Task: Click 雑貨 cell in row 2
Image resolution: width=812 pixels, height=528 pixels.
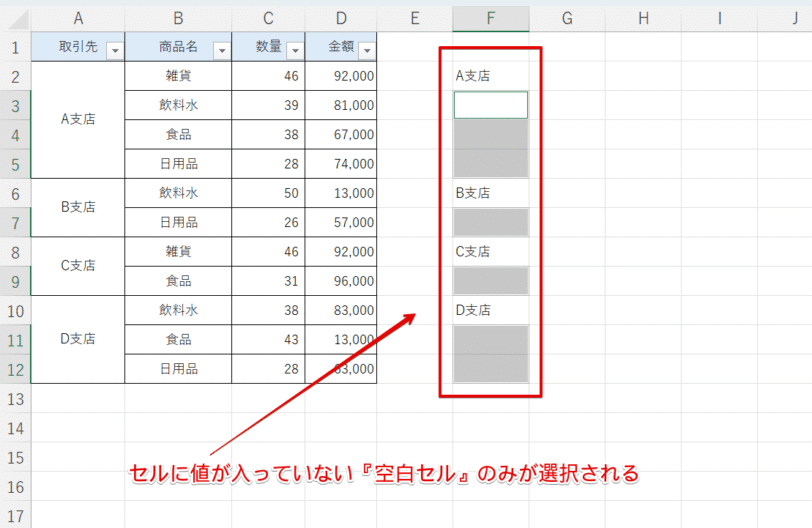Action: pos(178,76)
